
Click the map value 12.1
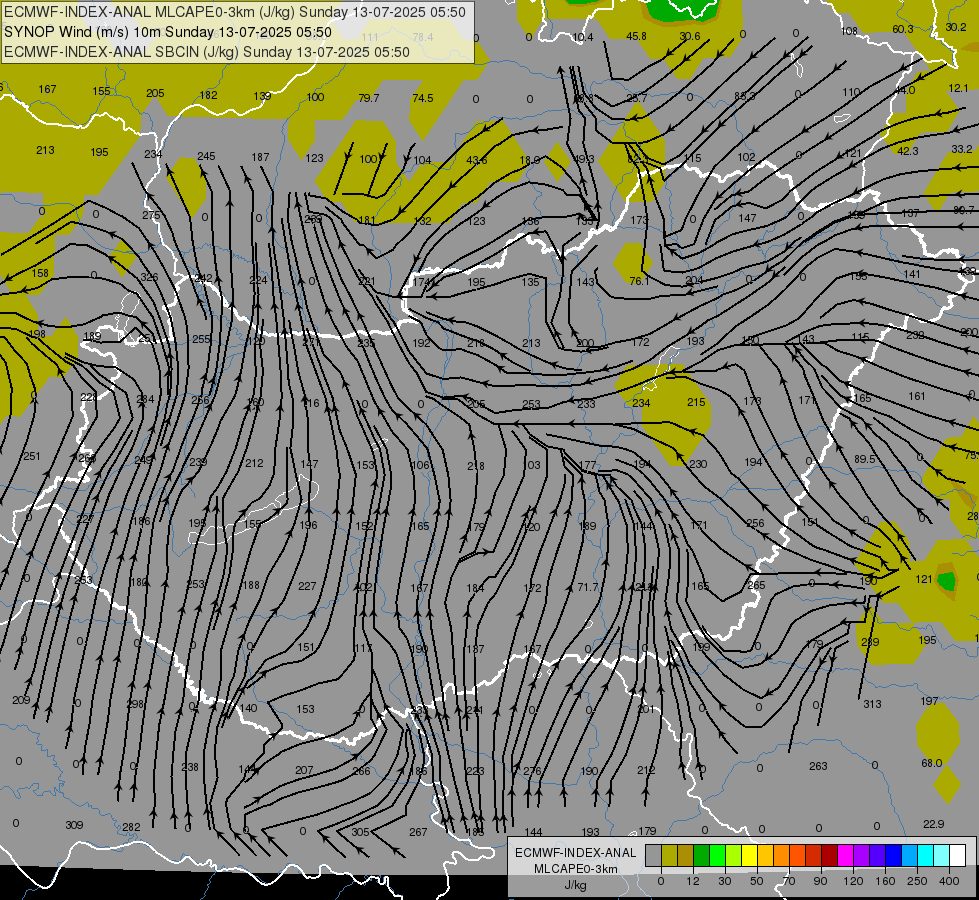point(958,88)
